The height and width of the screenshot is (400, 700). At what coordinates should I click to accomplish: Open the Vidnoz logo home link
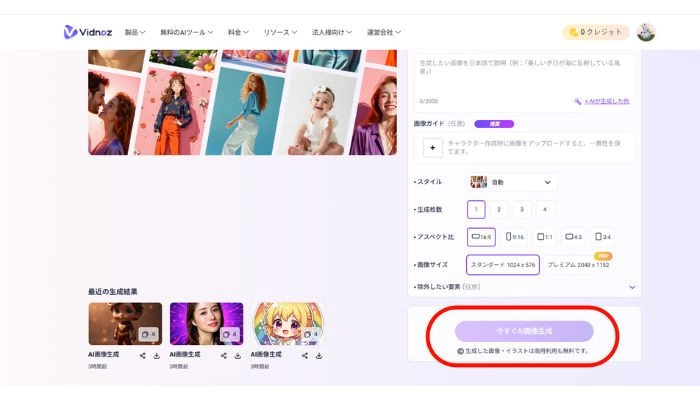88,32
